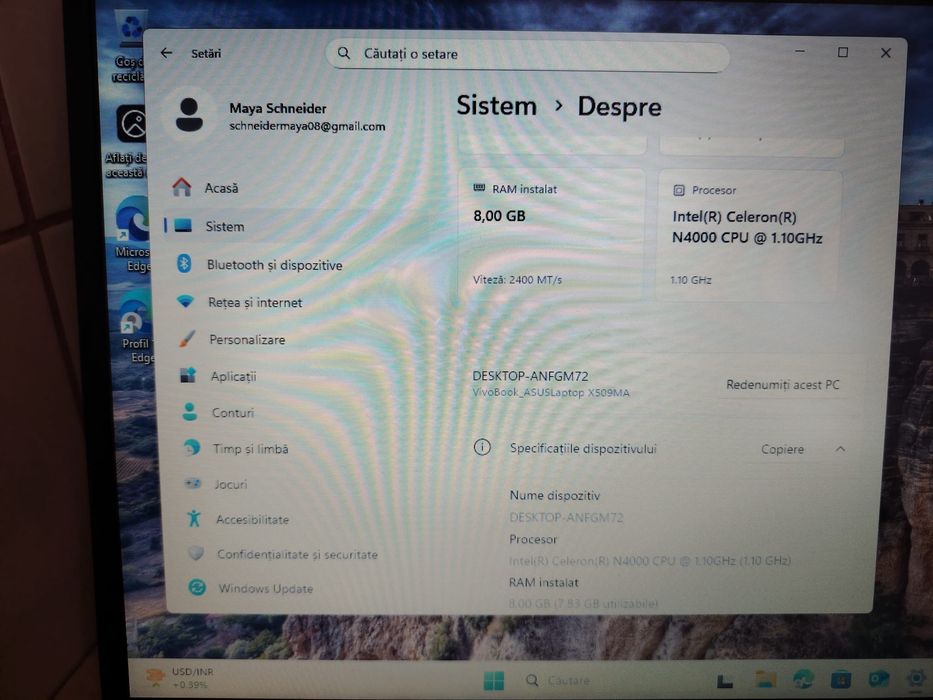Click the Căutați o setare search field
Viewport: 933px width, 700px height.
pyautogui.click(x=527, y=54)
